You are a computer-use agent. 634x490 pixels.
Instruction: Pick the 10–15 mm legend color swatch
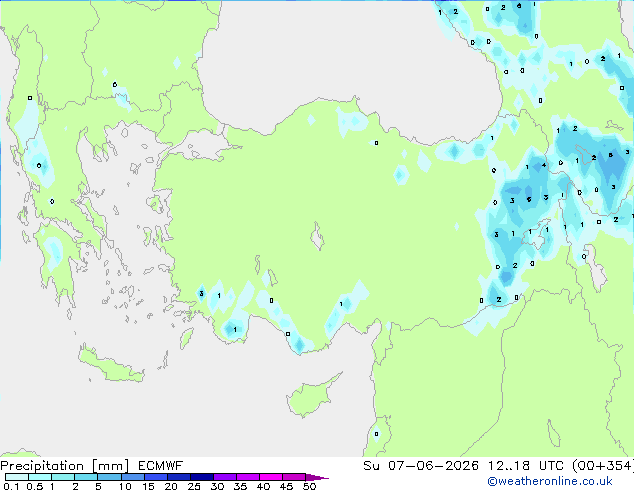click(x=132, y=477)
